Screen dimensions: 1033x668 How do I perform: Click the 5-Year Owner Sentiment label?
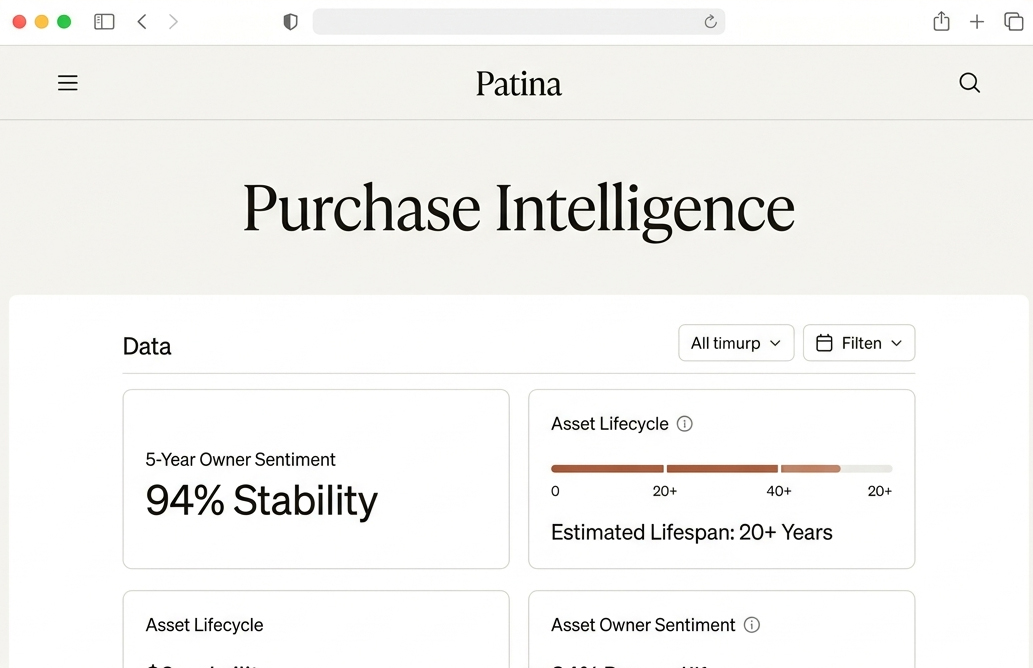240,459
